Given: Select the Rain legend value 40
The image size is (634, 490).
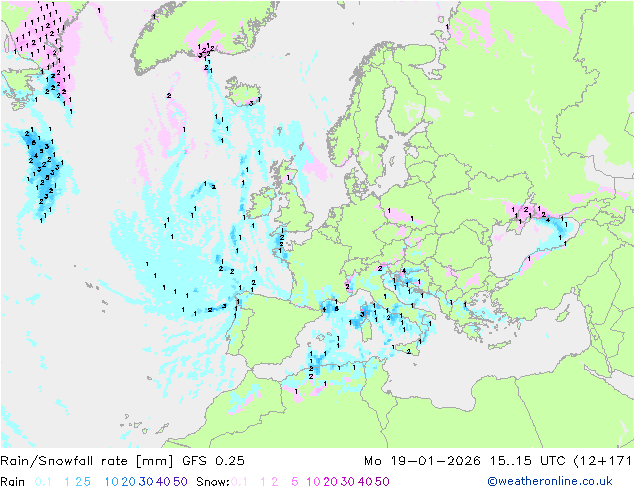Looking at the screenshot, I should 163,482.
